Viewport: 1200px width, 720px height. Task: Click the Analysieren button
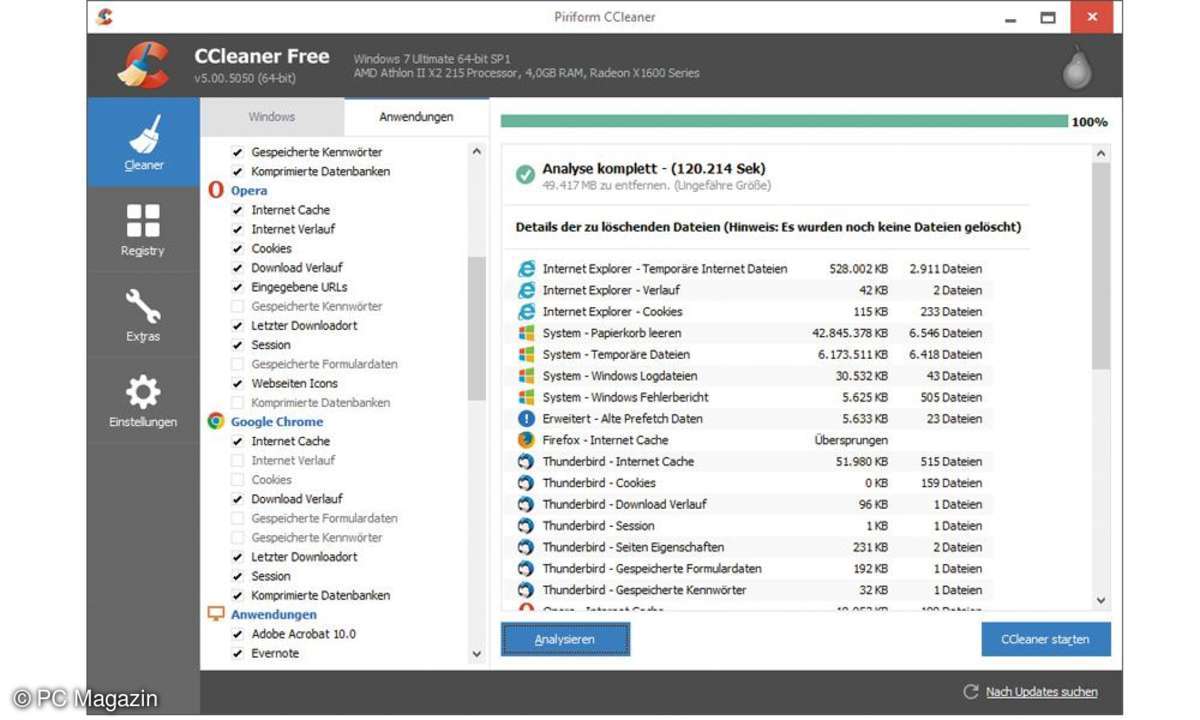[x=565, y=639]
